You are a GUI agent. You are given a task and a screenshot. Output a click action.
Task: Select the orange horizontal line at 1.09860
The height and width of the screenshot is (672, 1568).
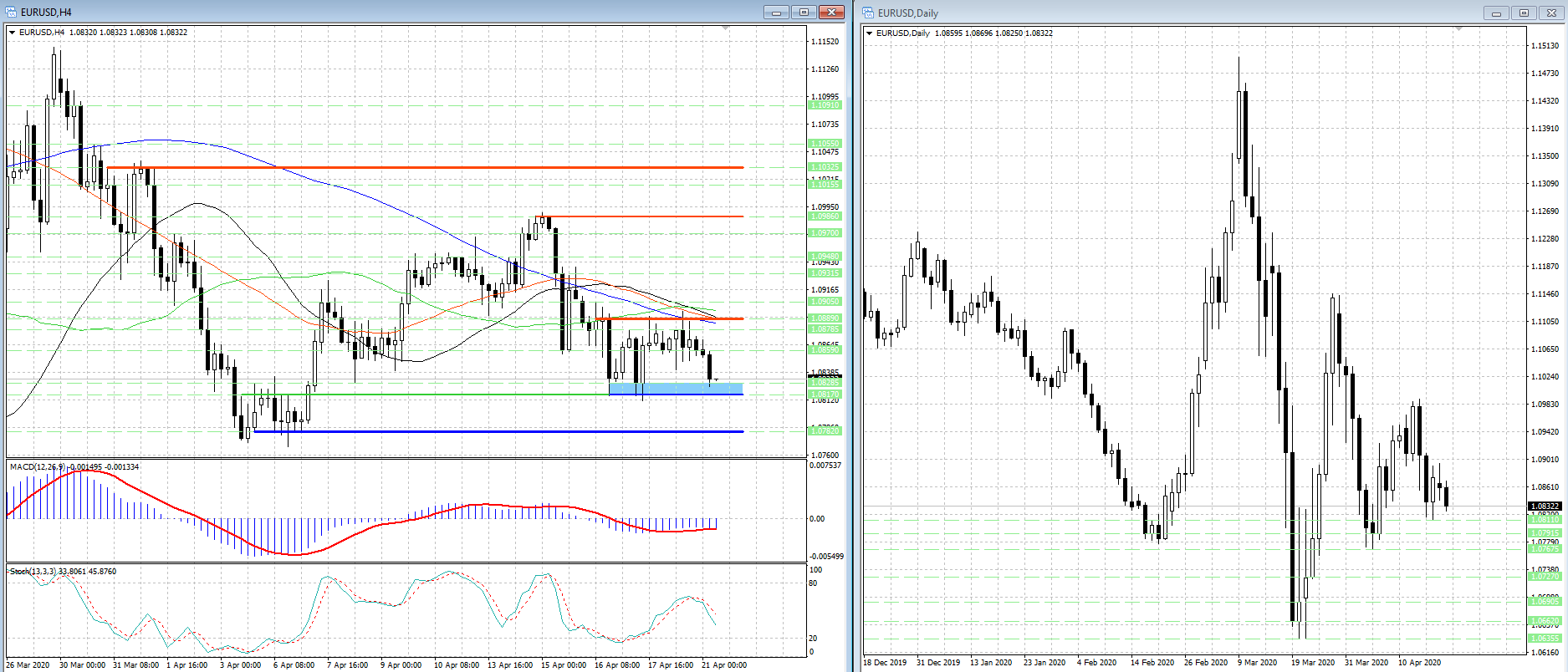[x=640, y=216]
